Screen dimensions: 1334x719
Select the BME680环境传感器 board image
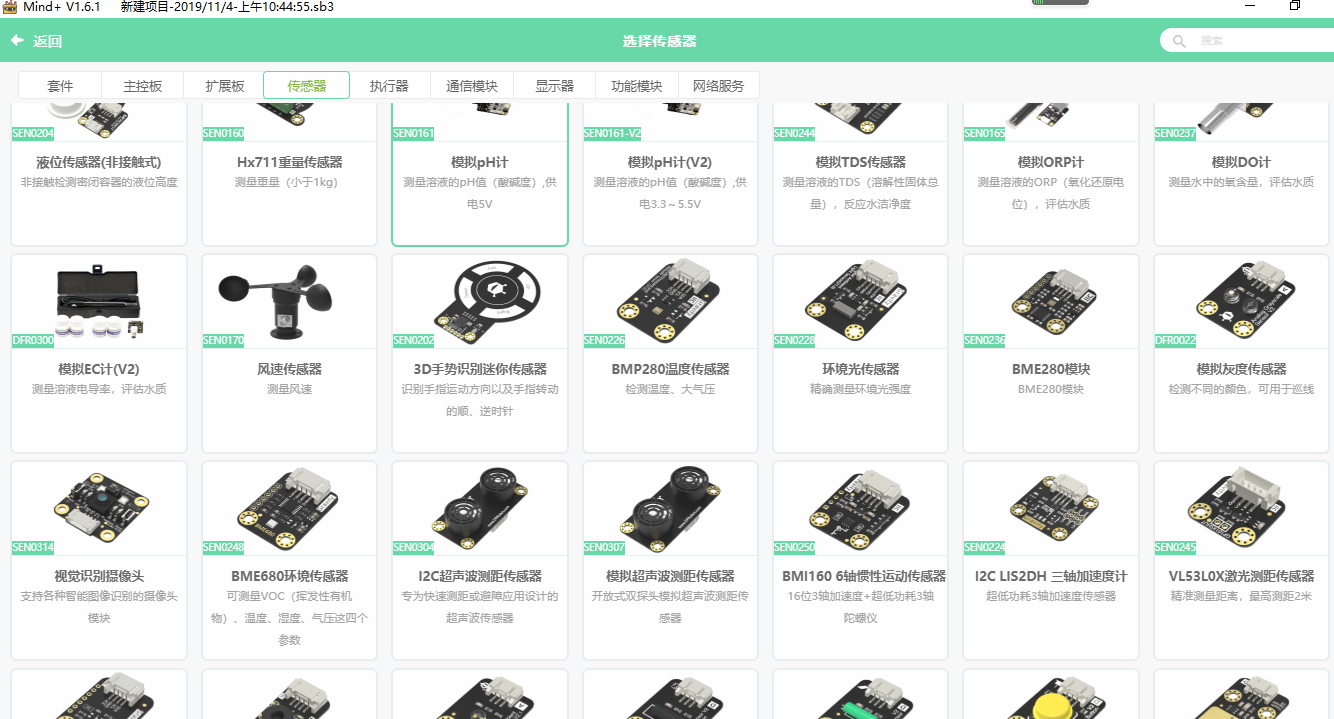(289, 510)
